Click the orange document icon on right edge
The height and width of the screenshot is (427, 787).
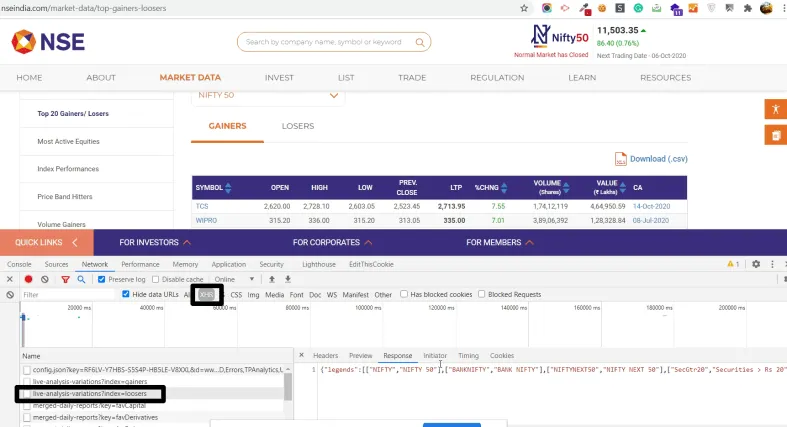[x=775, y=135]
